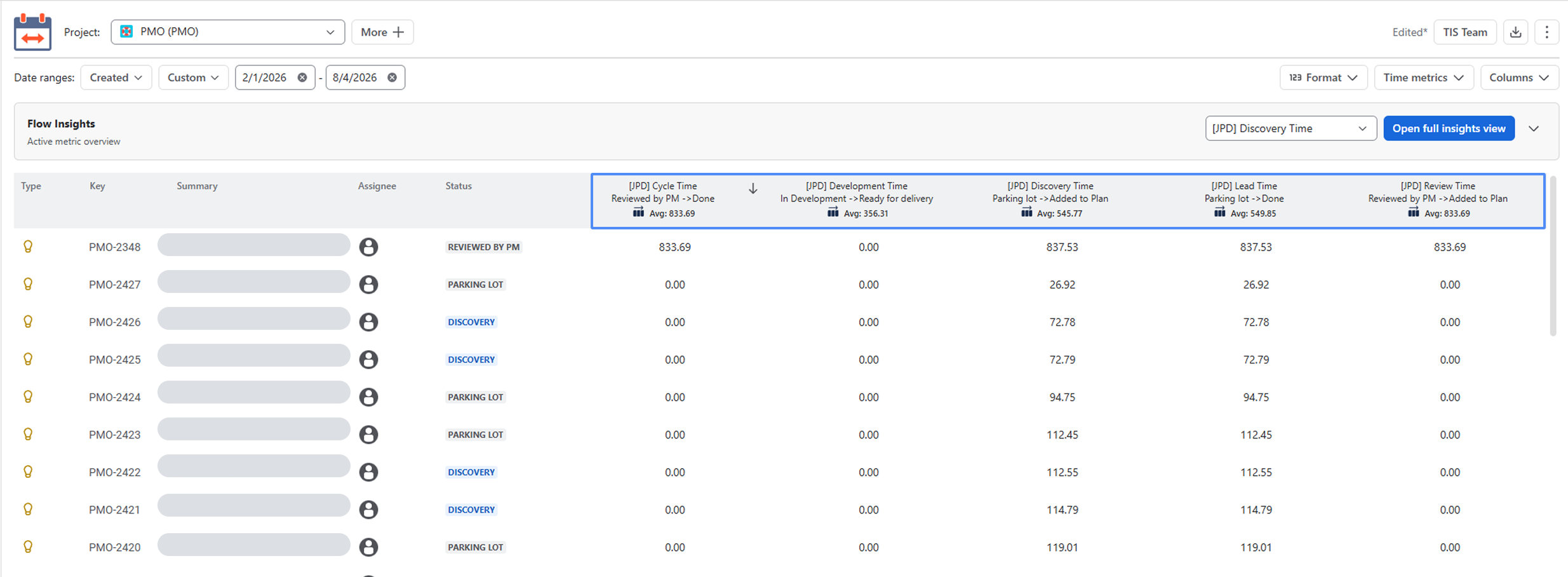The image size is (1568, 577).
Task: Click DISCOVERY status badge for PMO-2426
Action: pyautogui.click(x=471, y=322)
